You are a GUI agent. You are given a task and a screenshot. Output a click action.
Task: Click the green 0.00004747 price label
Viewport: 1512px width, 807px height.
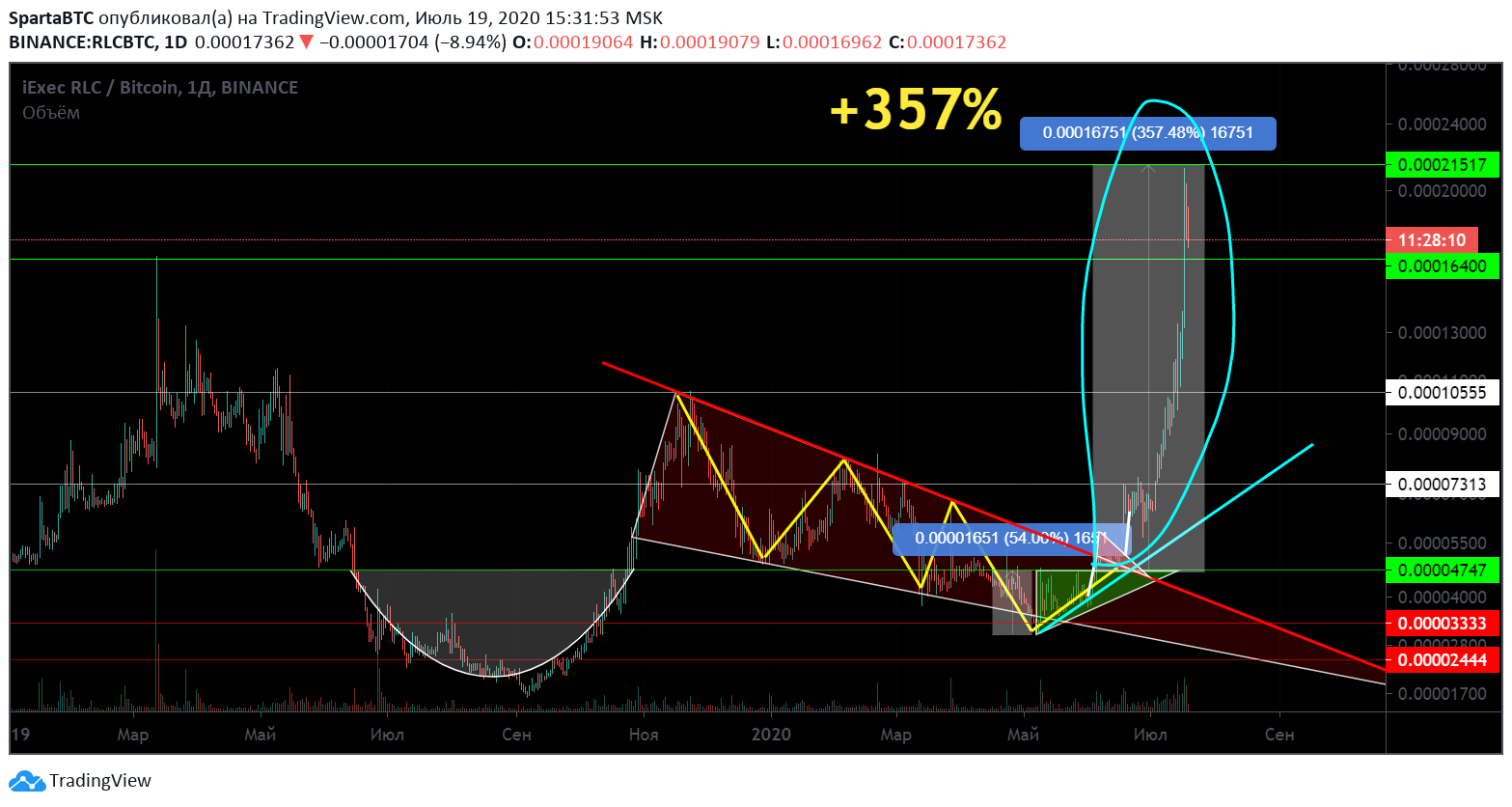[1443, 570]
